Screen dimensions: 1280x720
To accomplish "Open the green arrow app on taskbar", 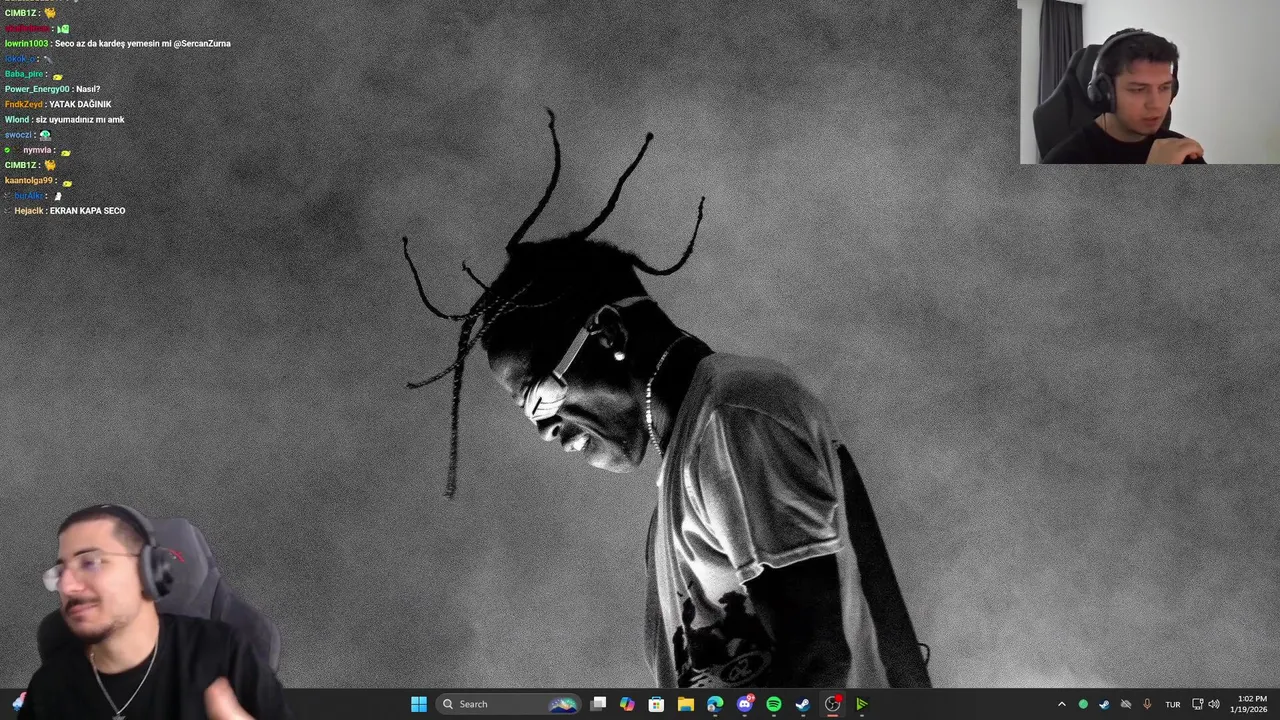I will click(862, 704).
